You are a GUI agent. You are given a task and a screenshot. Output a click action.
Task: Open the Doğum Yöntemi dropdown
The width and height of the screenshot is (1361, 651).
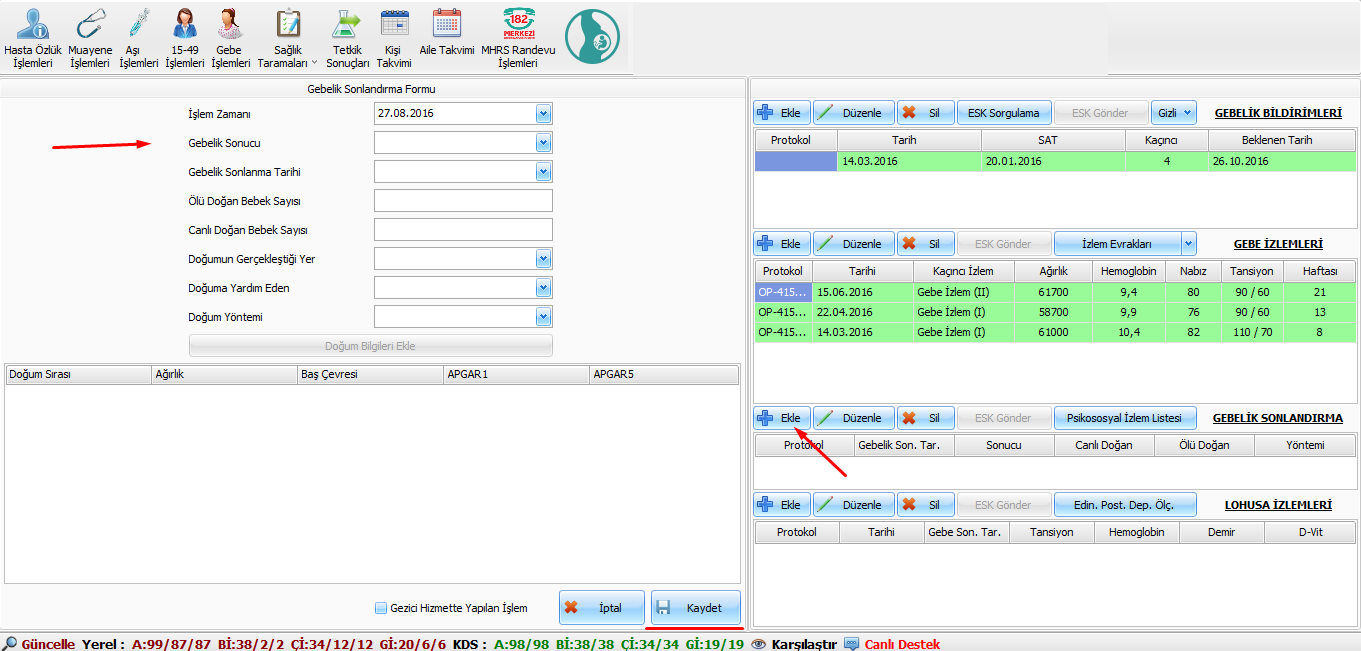543,317
